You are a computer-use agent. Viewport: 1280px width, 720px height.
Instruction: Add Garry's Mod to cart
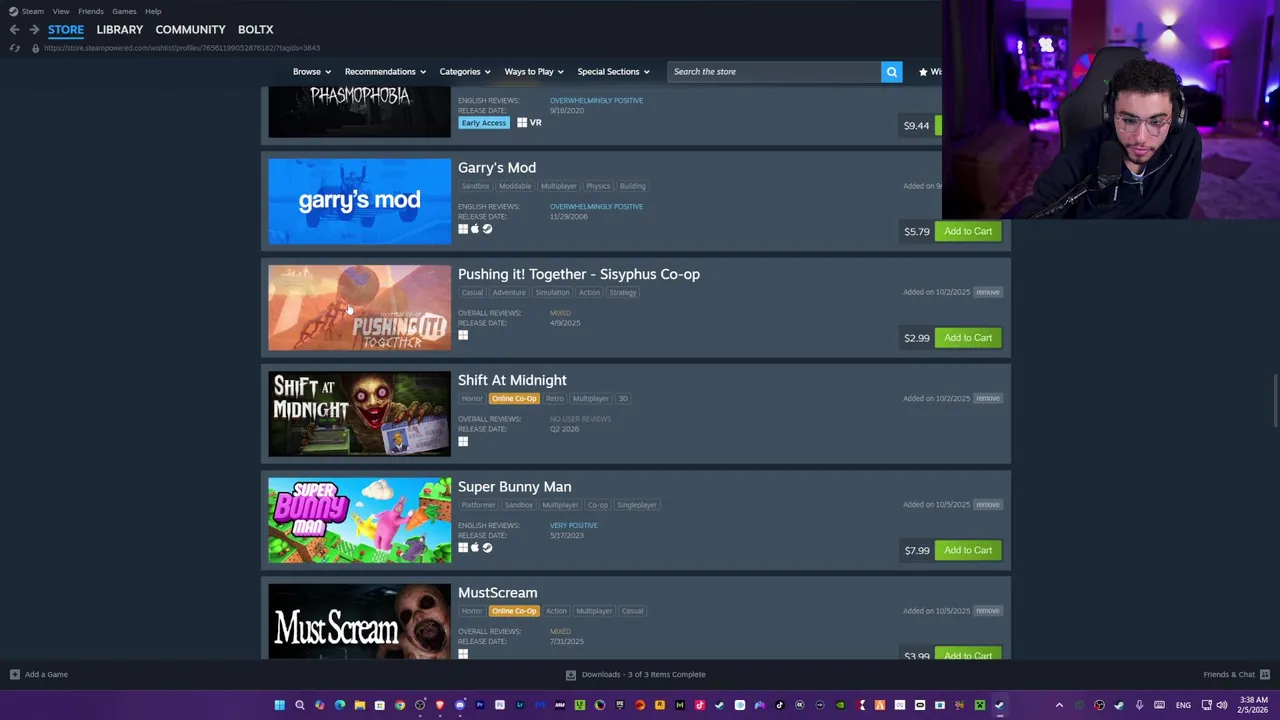(968, 231)
